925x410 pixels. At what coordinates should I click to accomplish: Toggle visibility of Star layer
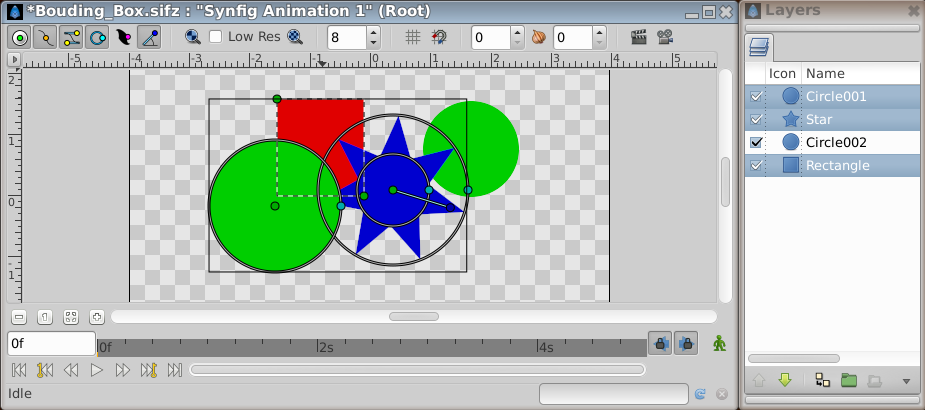click(x=756, y=119)
